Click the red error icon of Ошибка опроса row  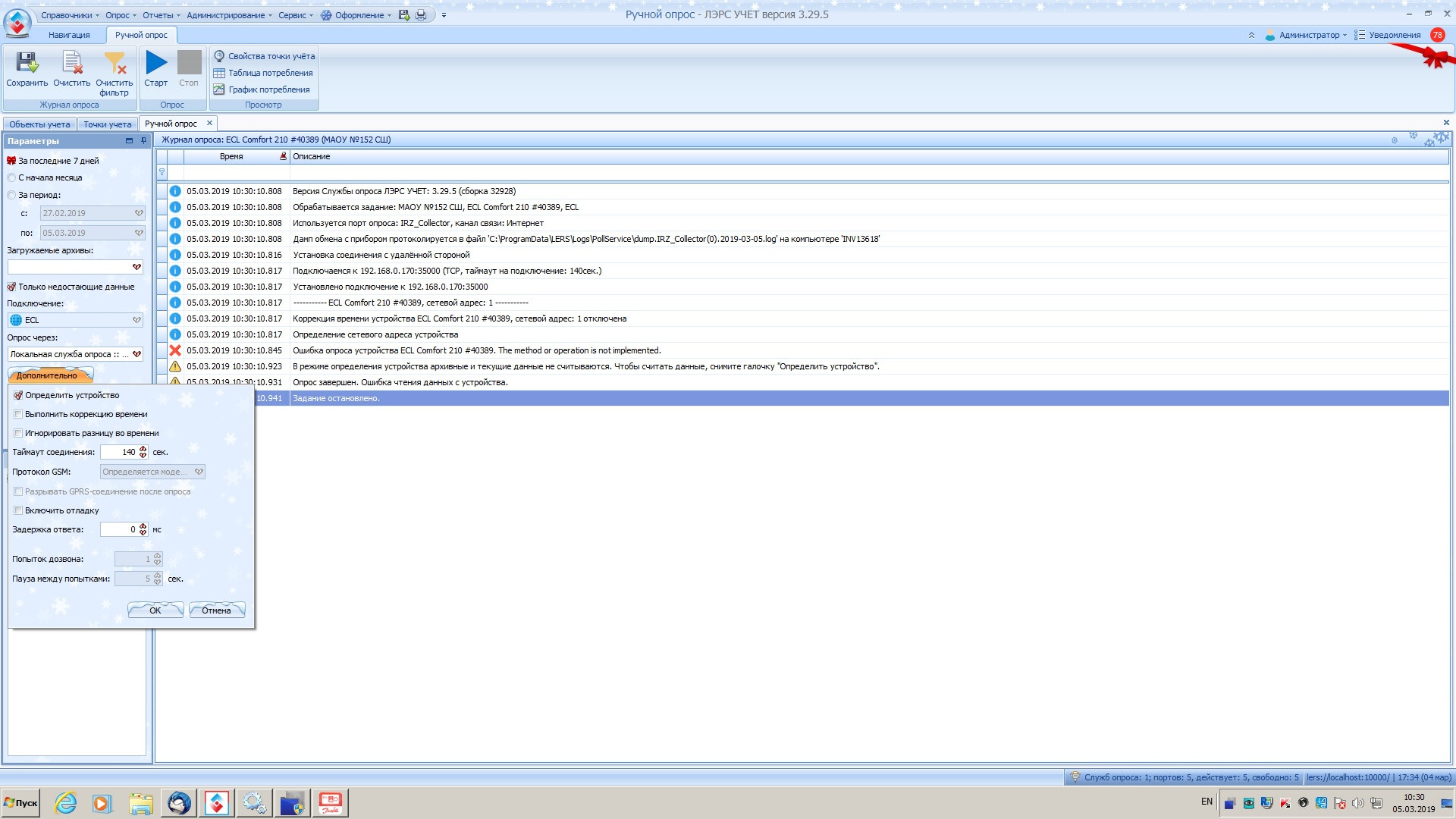175,350
